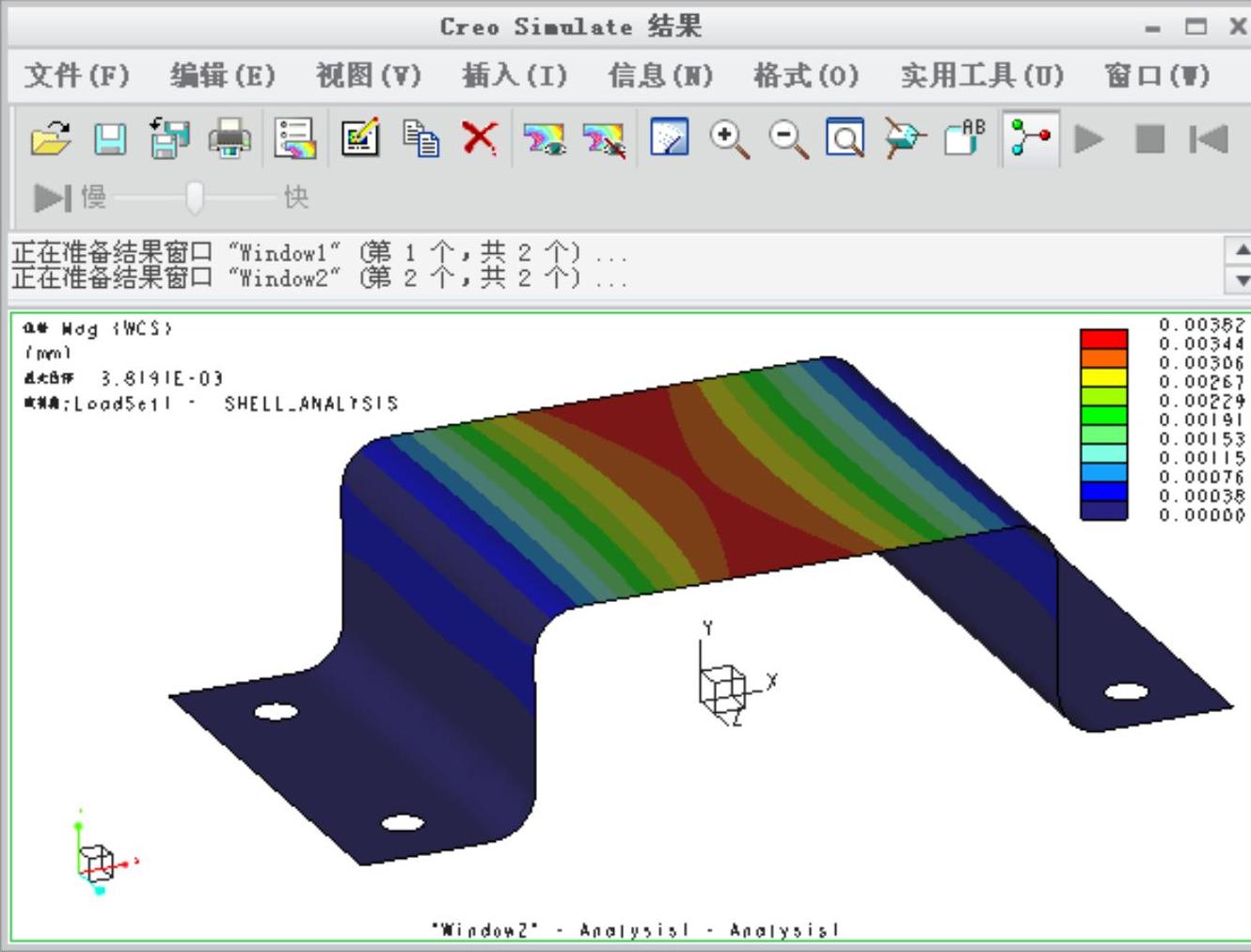Viewport: 1251px width, 952px height.
Task: Click the step-forward icon beside 慢
Action: [x=52, y=198]
